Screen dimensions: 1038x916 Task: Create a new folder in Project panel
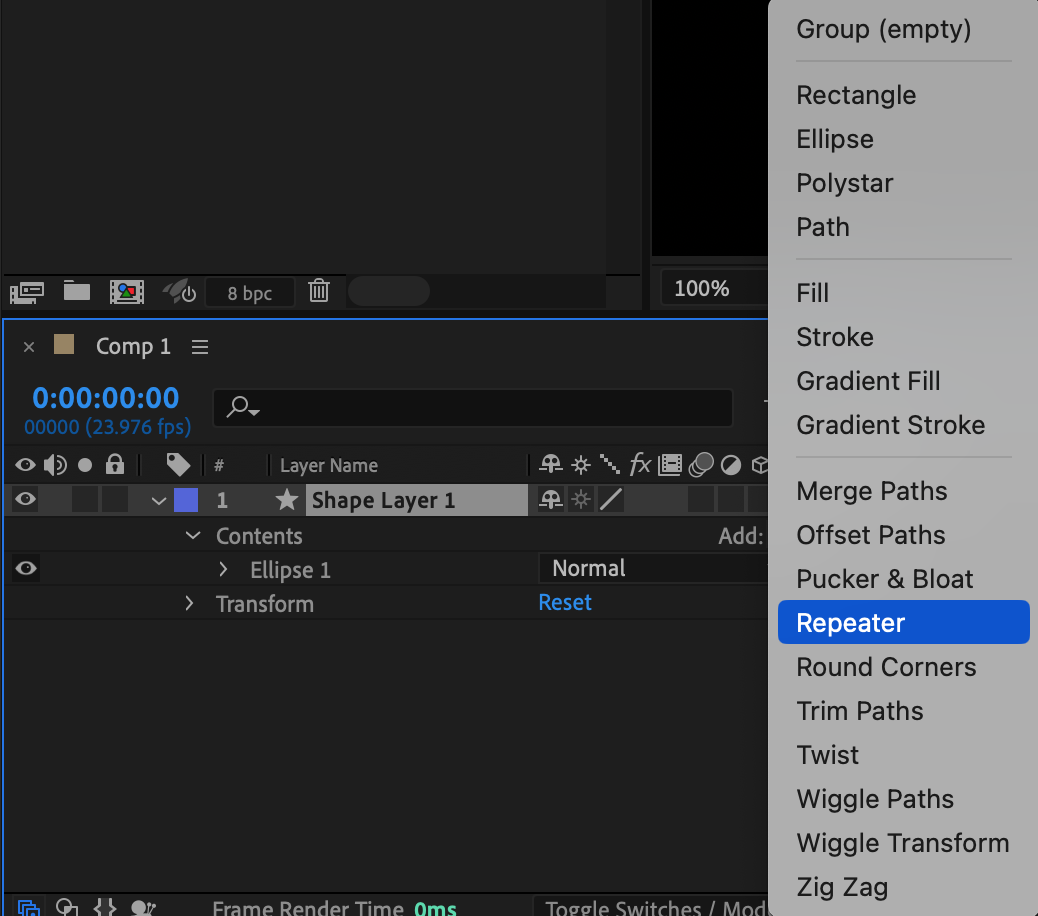pos(77,291)
